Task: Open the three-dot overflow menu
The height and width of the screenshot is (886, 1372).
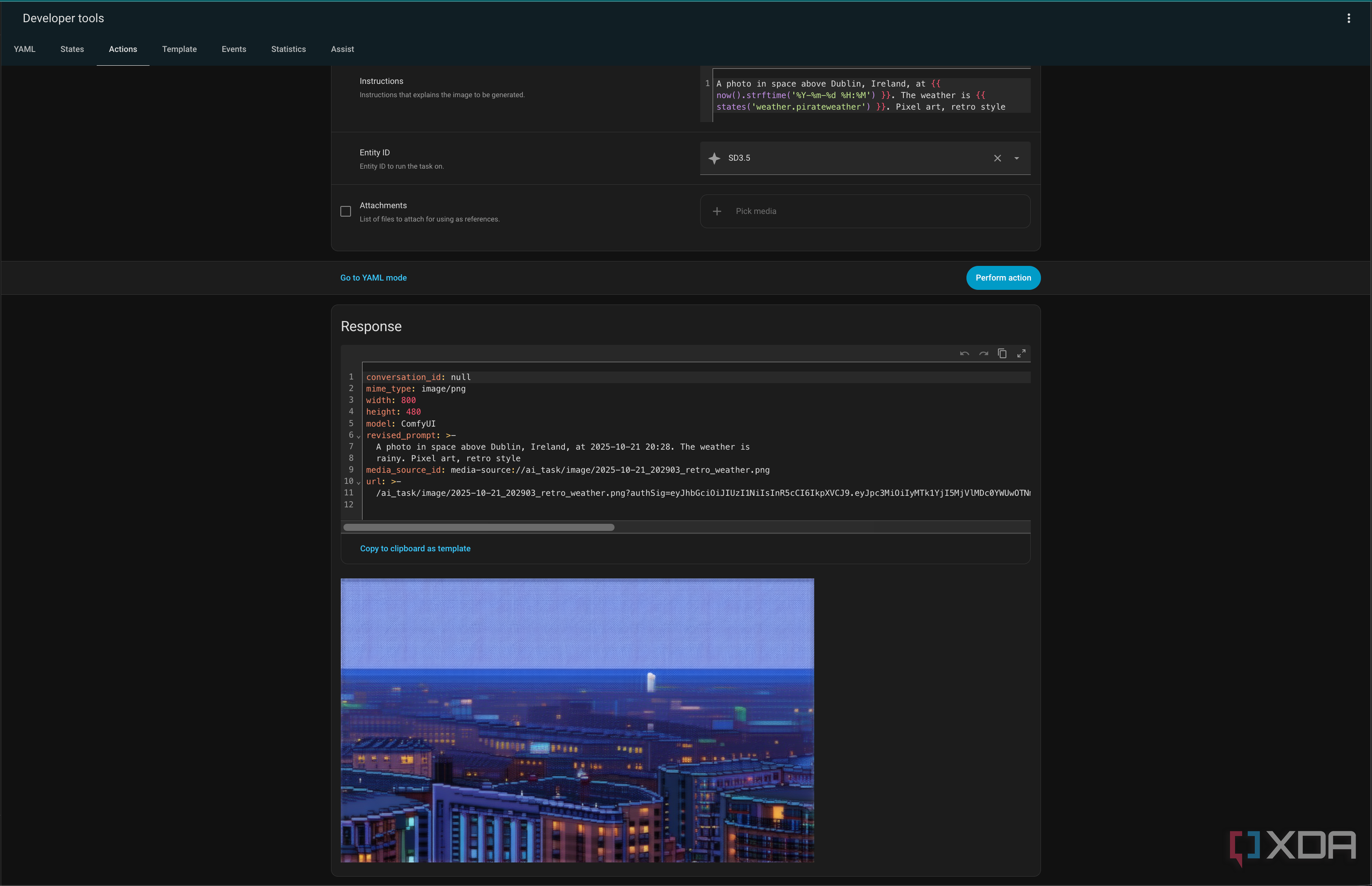Action: tap(1348, 18)
